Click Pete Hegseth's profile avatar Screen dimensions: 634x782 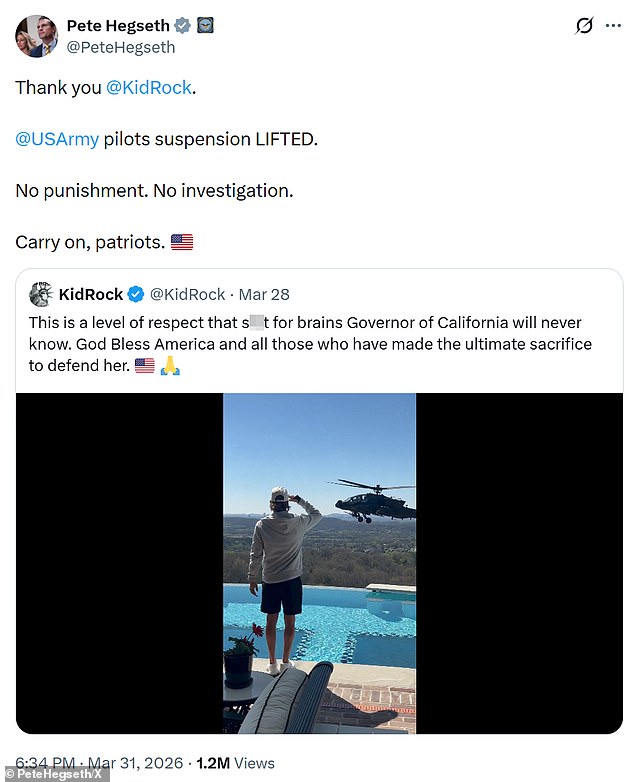tap(36, 36)
